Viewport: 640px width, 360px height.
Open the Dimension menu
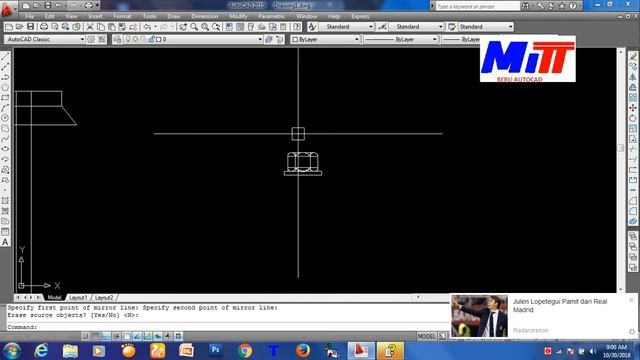point(204,16)
